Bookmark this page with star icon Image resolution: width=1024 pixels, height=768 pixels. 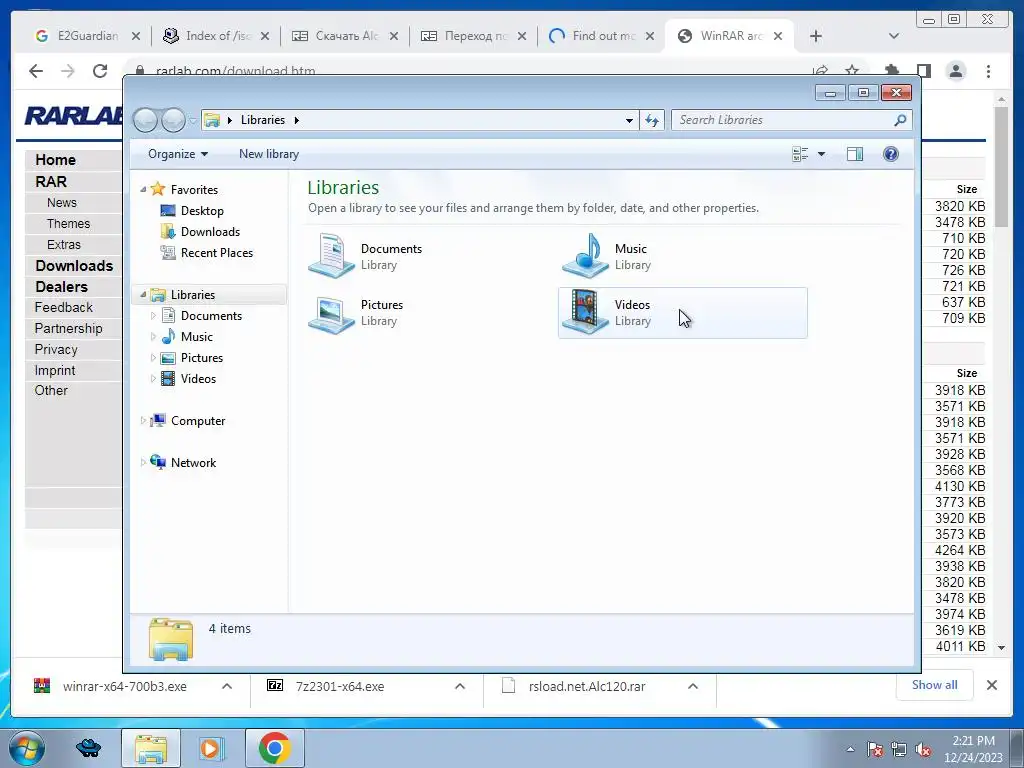pyautogui.click(x=852, y=71)
